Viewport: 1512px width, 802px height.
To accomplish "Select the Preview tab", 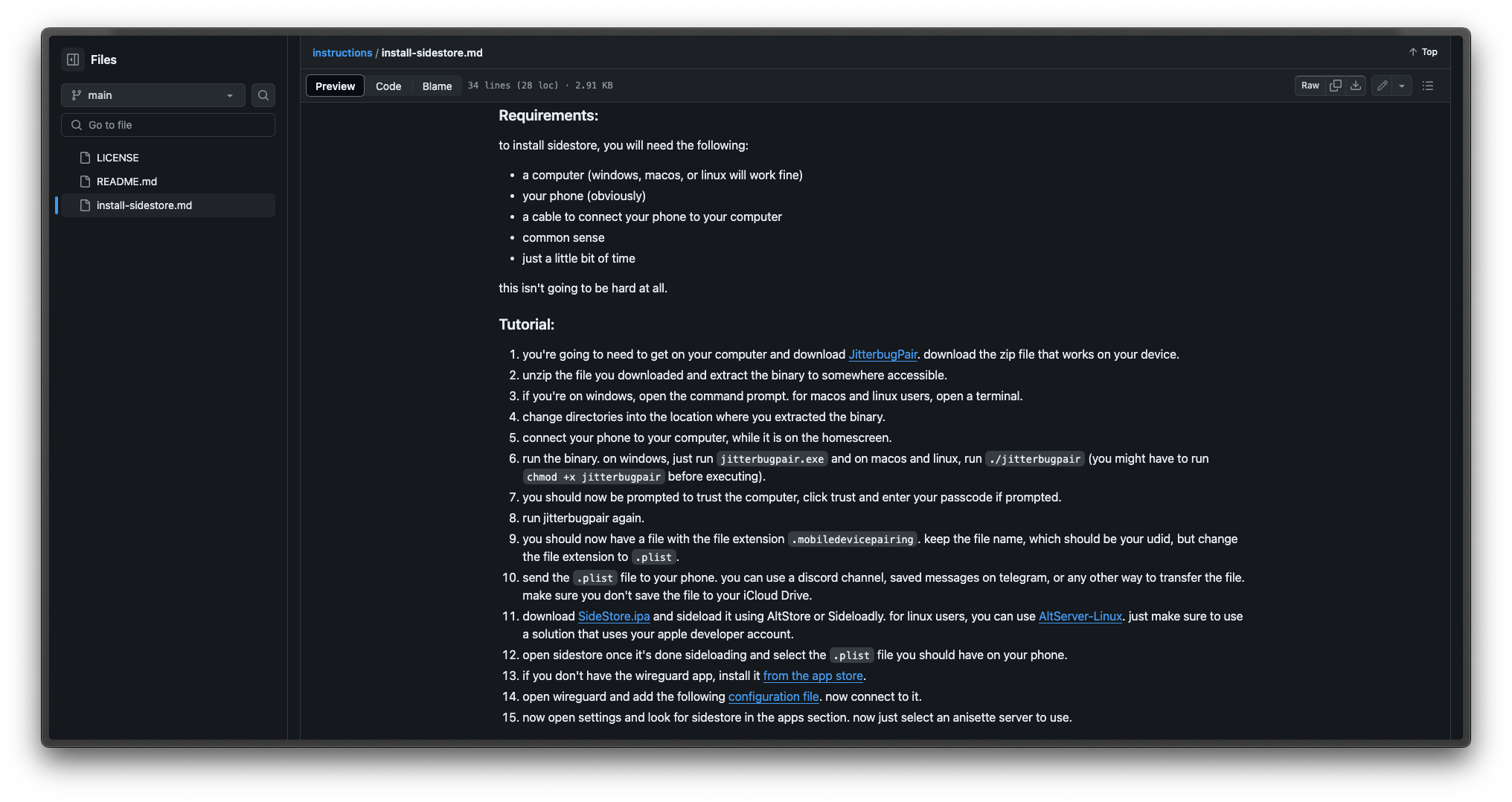I will tap(335, 86).
